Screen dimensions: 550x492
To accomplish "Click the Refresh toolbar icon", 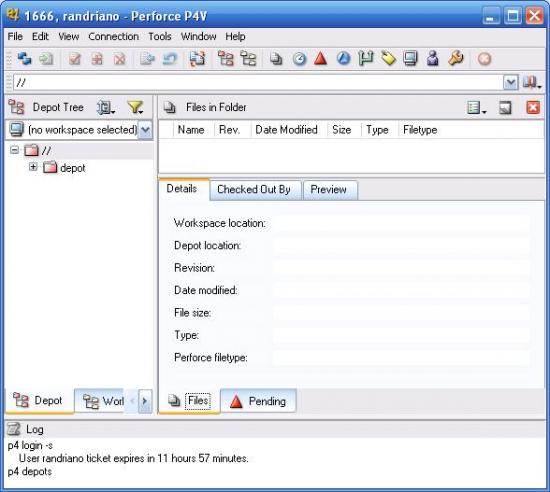I will [25, 59].
